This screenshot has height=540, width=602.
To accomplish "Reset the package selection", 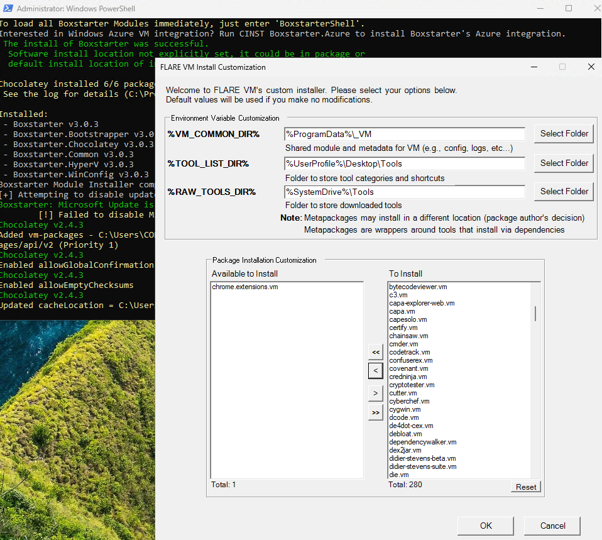I will click(526, 487).
